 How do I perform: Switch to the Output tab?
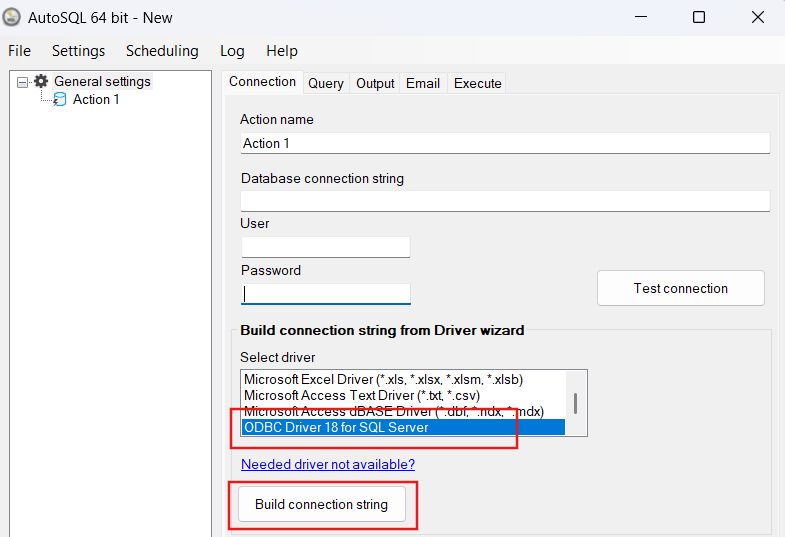tap(375, 83)
